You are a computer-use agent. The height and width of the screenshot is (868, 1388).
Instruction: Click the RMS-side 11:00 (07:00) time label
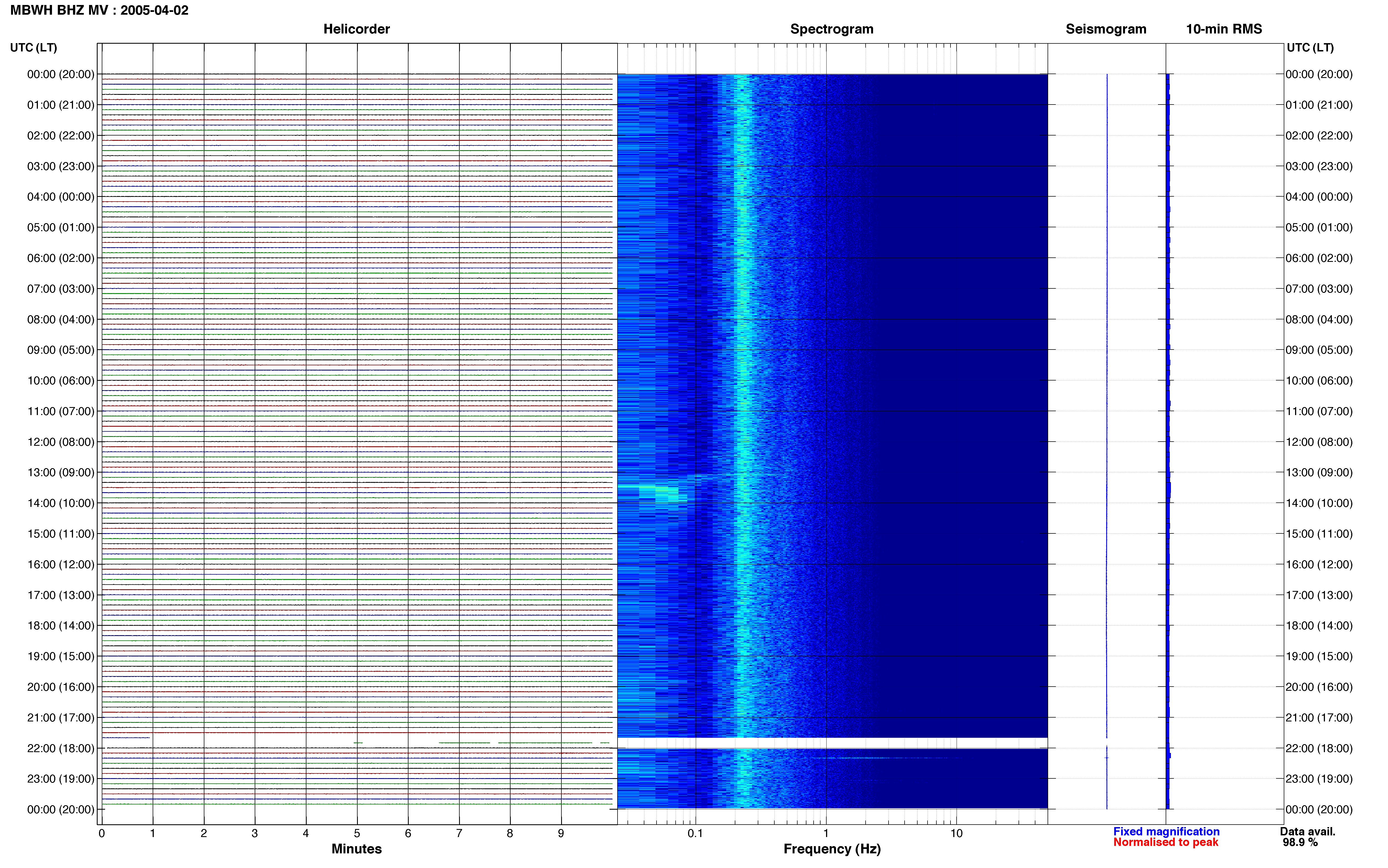[x=1319, y=412]
